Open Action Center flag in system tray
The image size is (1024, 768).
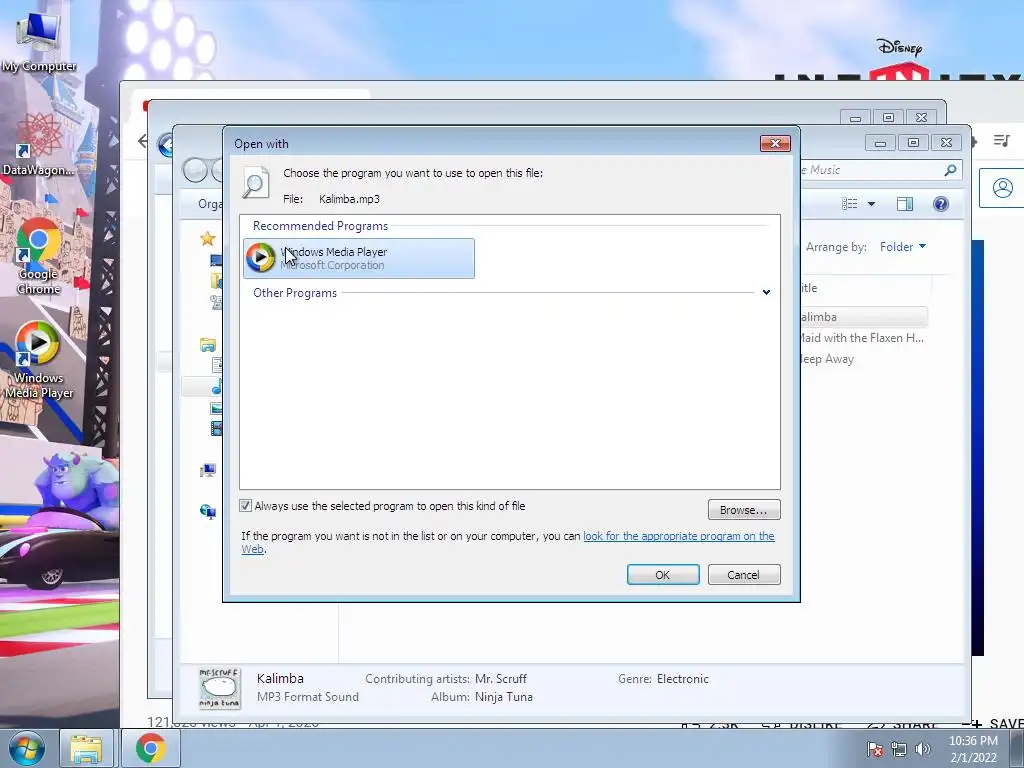pyautogui.click(x=874, y=749)
